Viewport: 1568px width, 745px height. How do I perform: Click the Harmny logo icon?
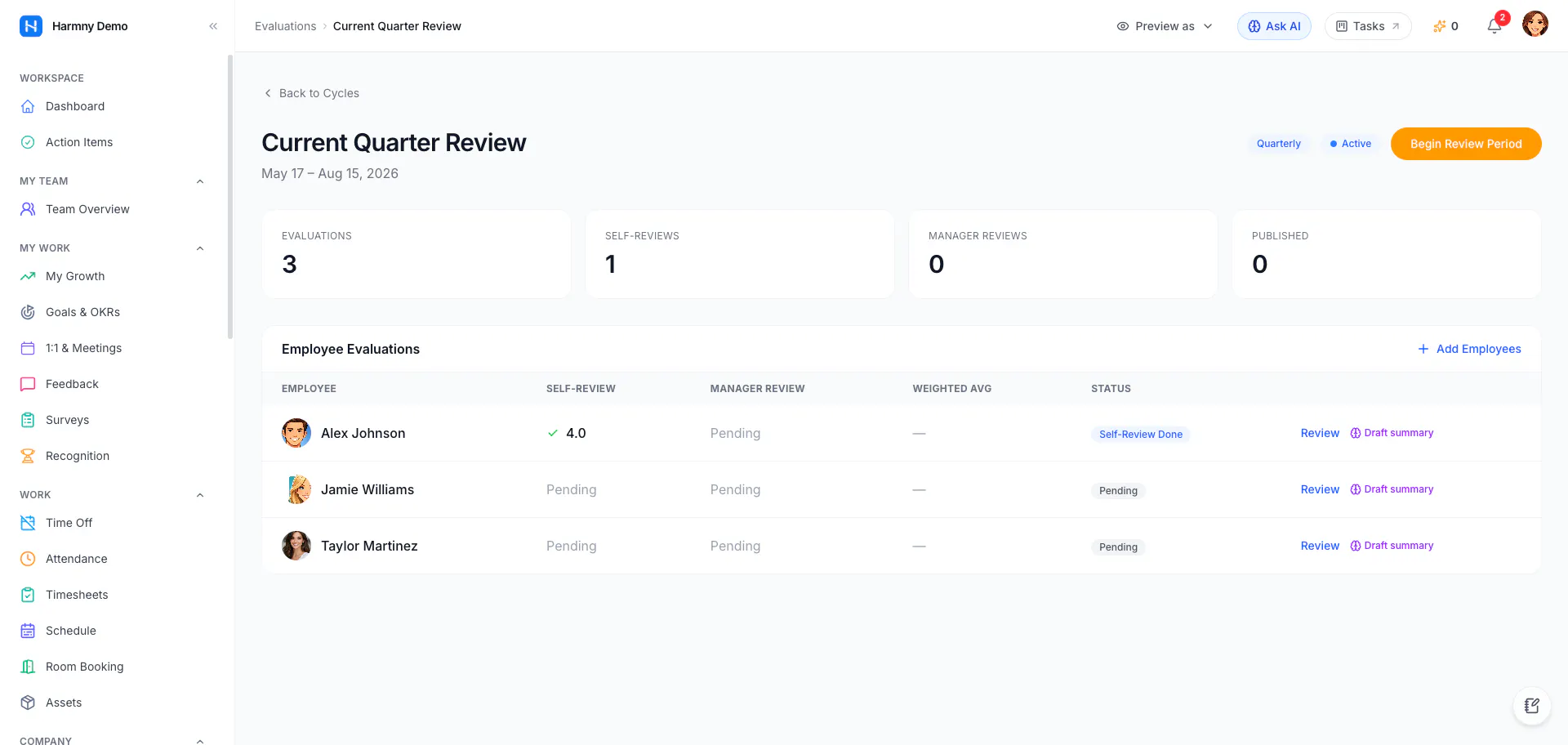tap(31, 26)
